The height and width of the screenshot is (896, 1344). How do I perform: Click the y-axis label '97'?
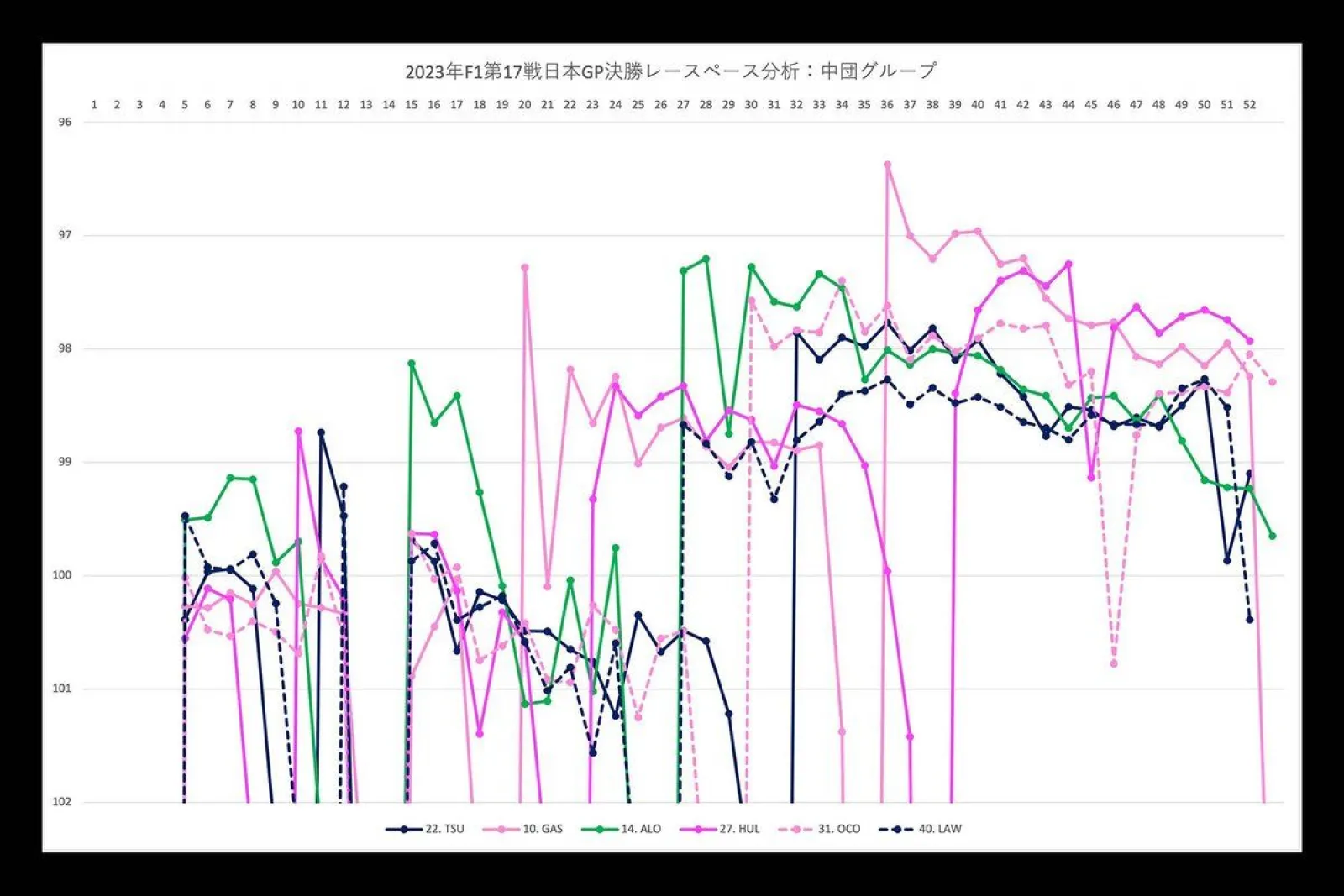coord(65,235)
